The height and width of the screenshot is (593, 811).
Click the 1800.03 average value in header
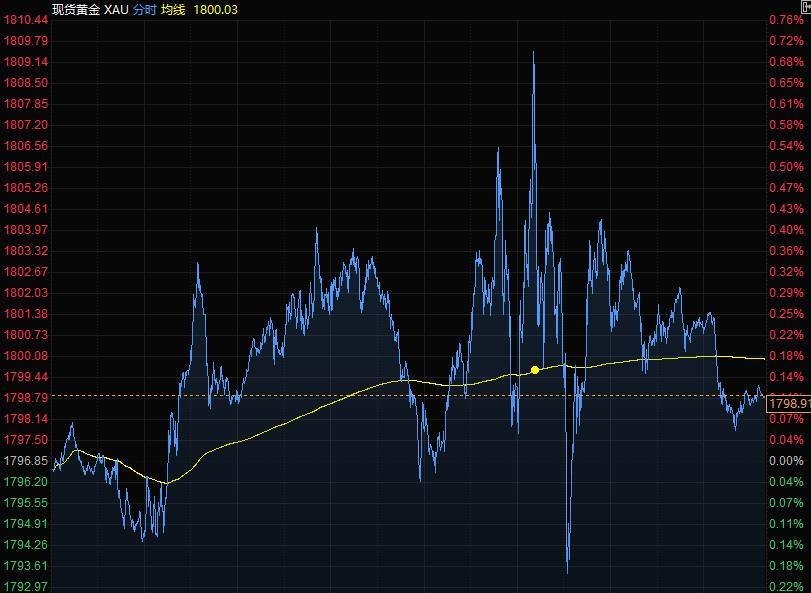(216, 9)
